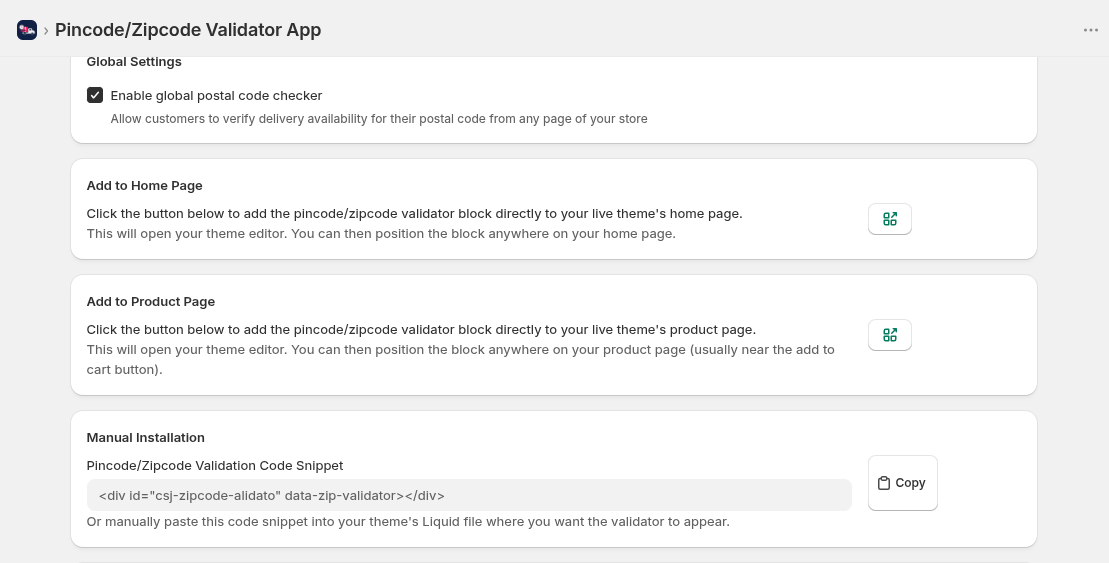Click the Pincode/Zipcode Validation Code Snippet label
Viewport: 1109px width, 563px height.
coord(214,465)
